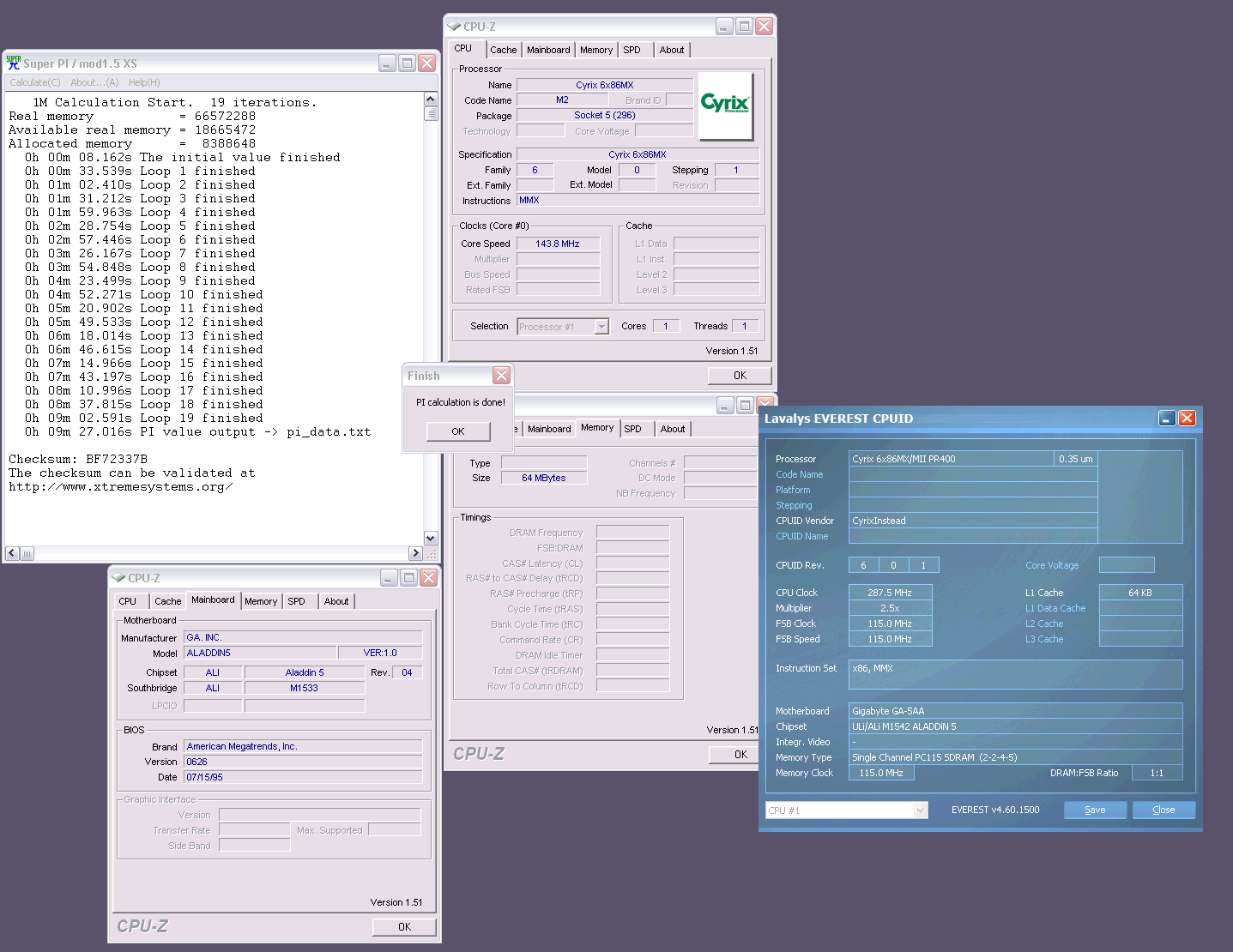Image resolution: width=1233 pixels, height=952 pixels.
Task: Open the Processor #1 selection dropdown
Action: (x=601, y=327)
